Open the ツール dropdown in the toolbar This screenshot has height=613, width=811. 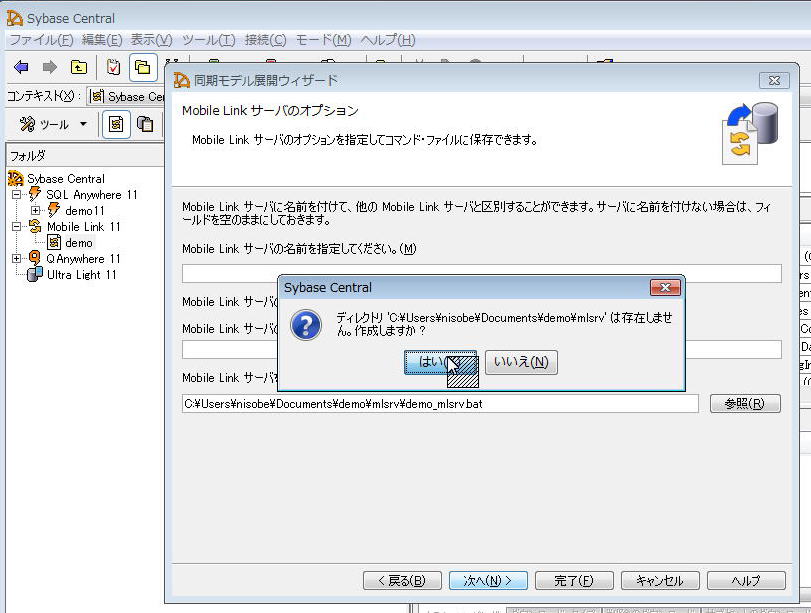tap(54, 124)
